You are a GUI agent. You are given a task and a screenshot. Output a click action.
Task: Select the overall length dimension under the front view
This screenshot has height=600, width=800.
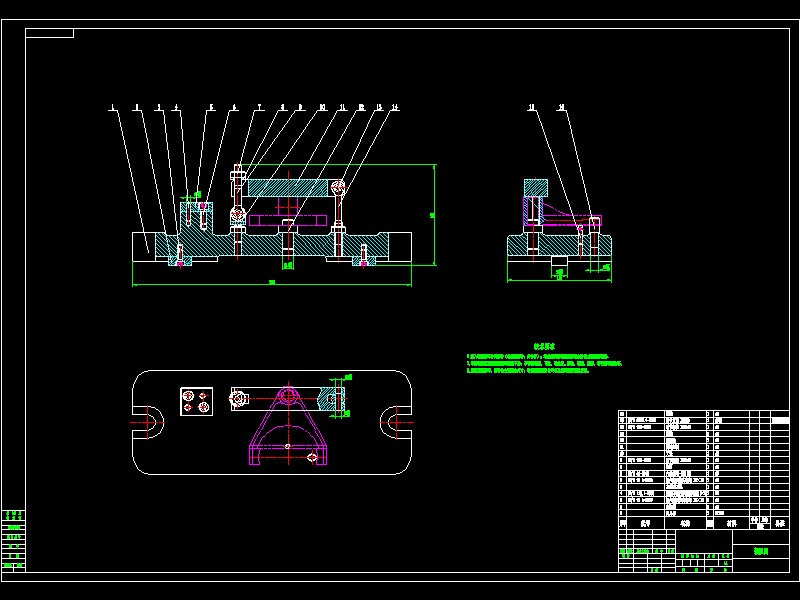coord(272,283)
